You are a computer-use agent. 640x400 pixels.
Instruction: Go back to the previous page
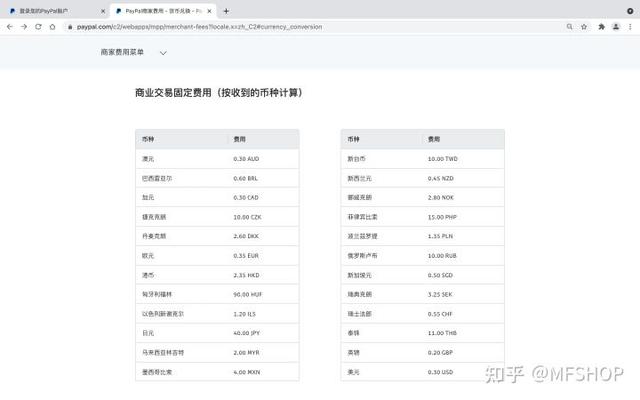[x=10, y=27]
